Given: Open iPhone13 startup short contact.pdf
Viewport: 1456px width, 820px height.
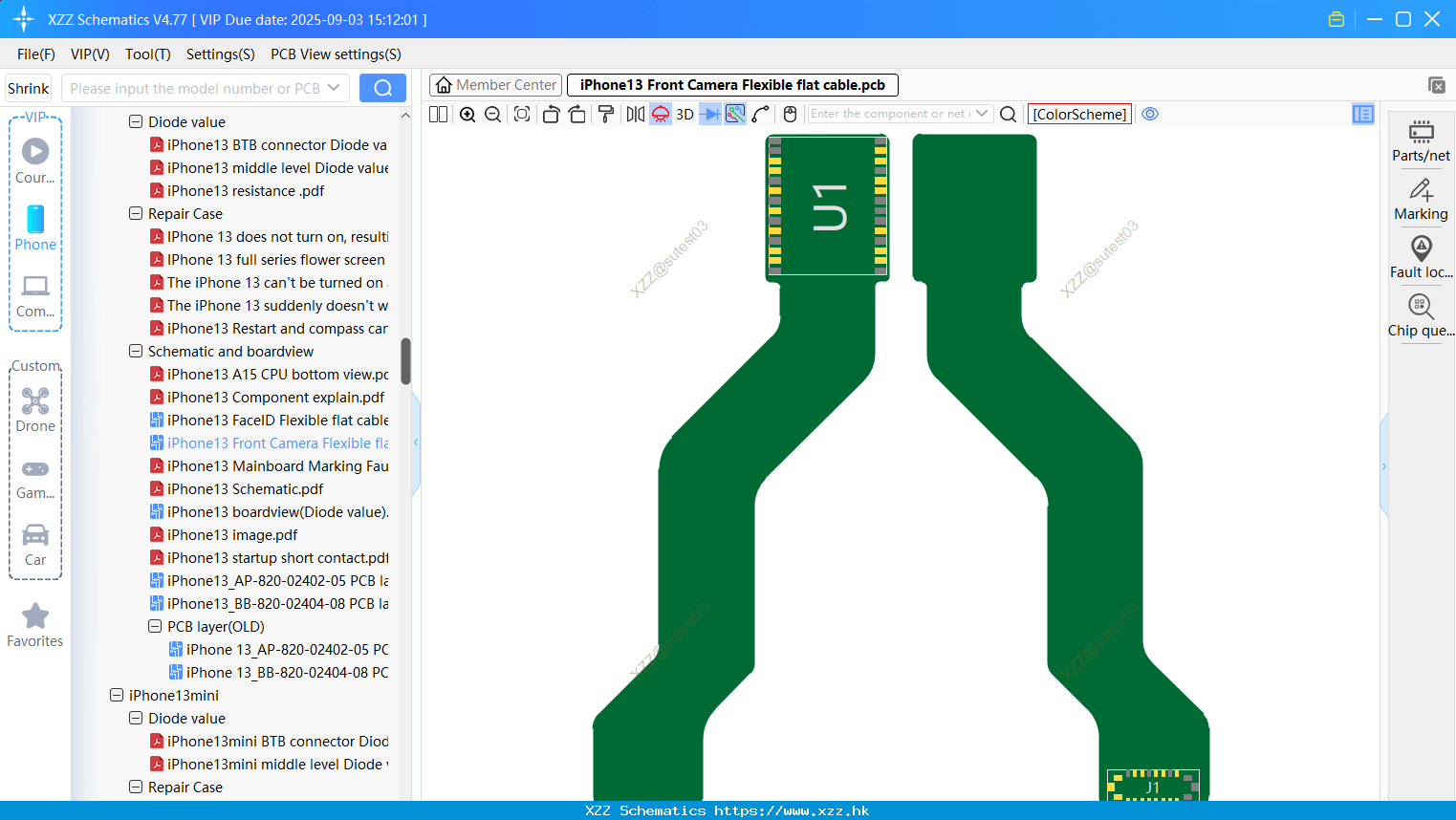Looking at the screenshot, I should pos(270,557).
